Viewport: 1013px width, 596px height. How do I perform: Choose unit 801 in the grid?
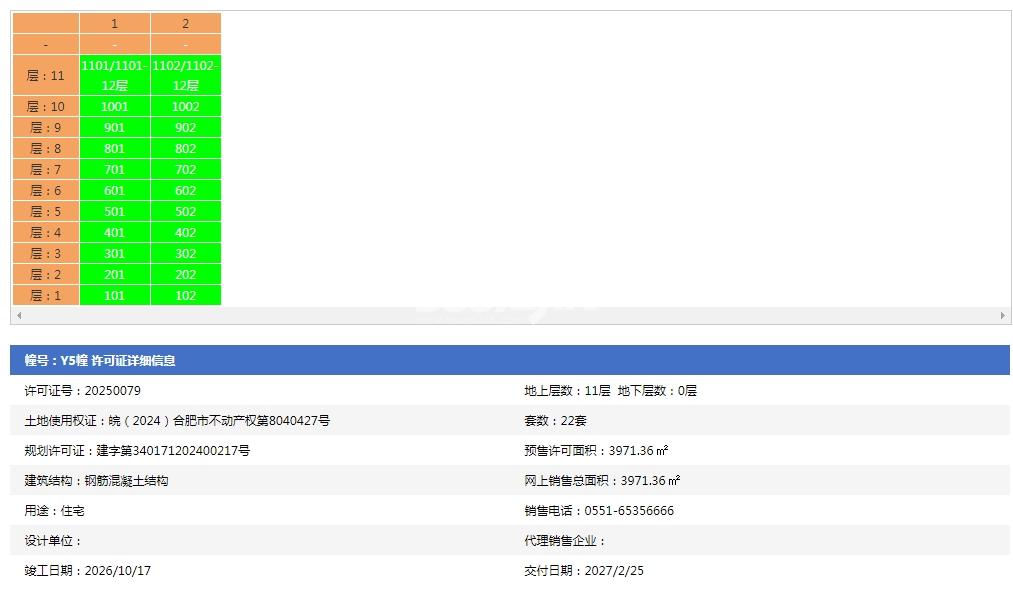point(114,149)
